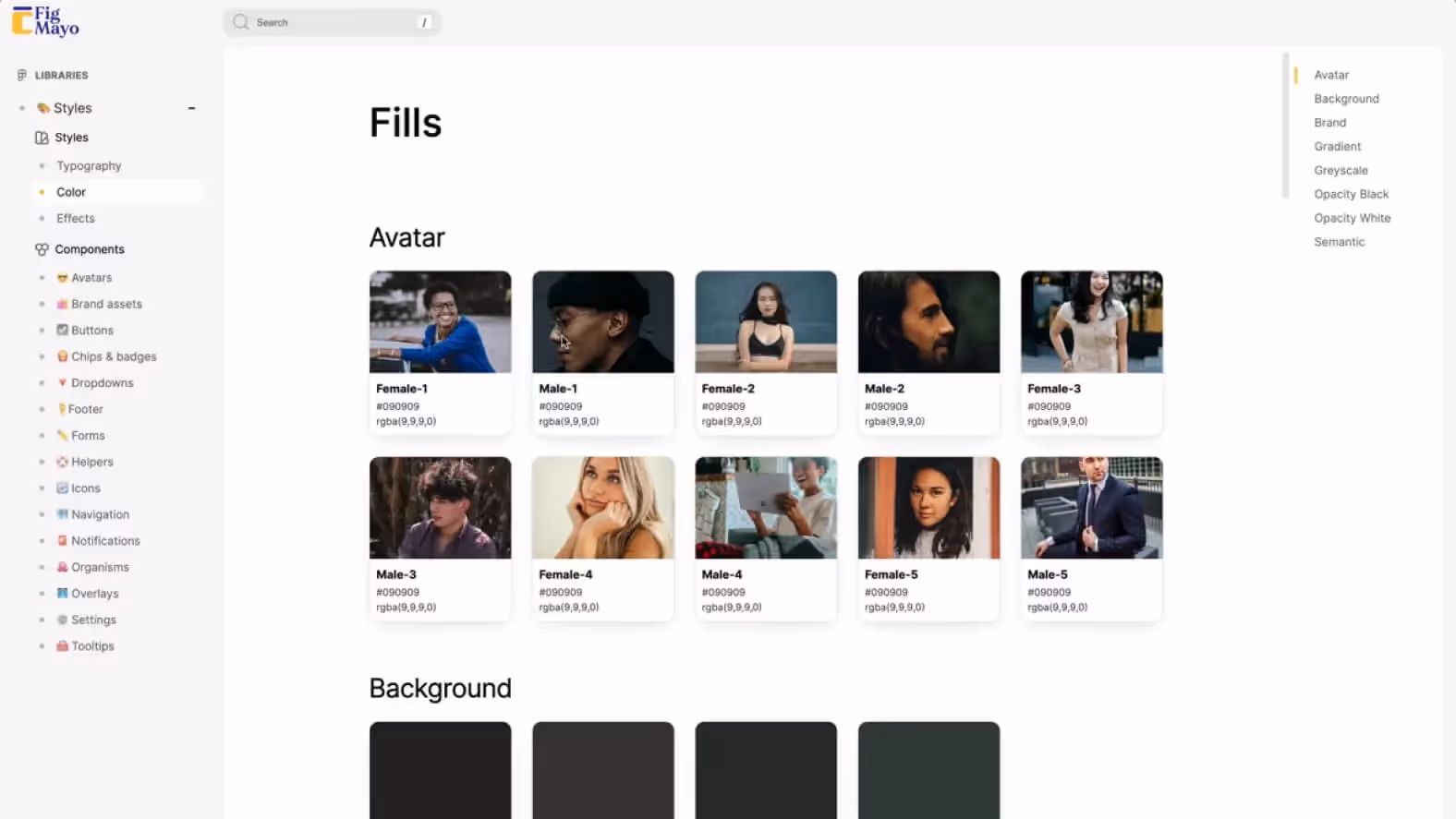
Task: Jump to Semantic section in outline
Action: (x=1339, y=242)
